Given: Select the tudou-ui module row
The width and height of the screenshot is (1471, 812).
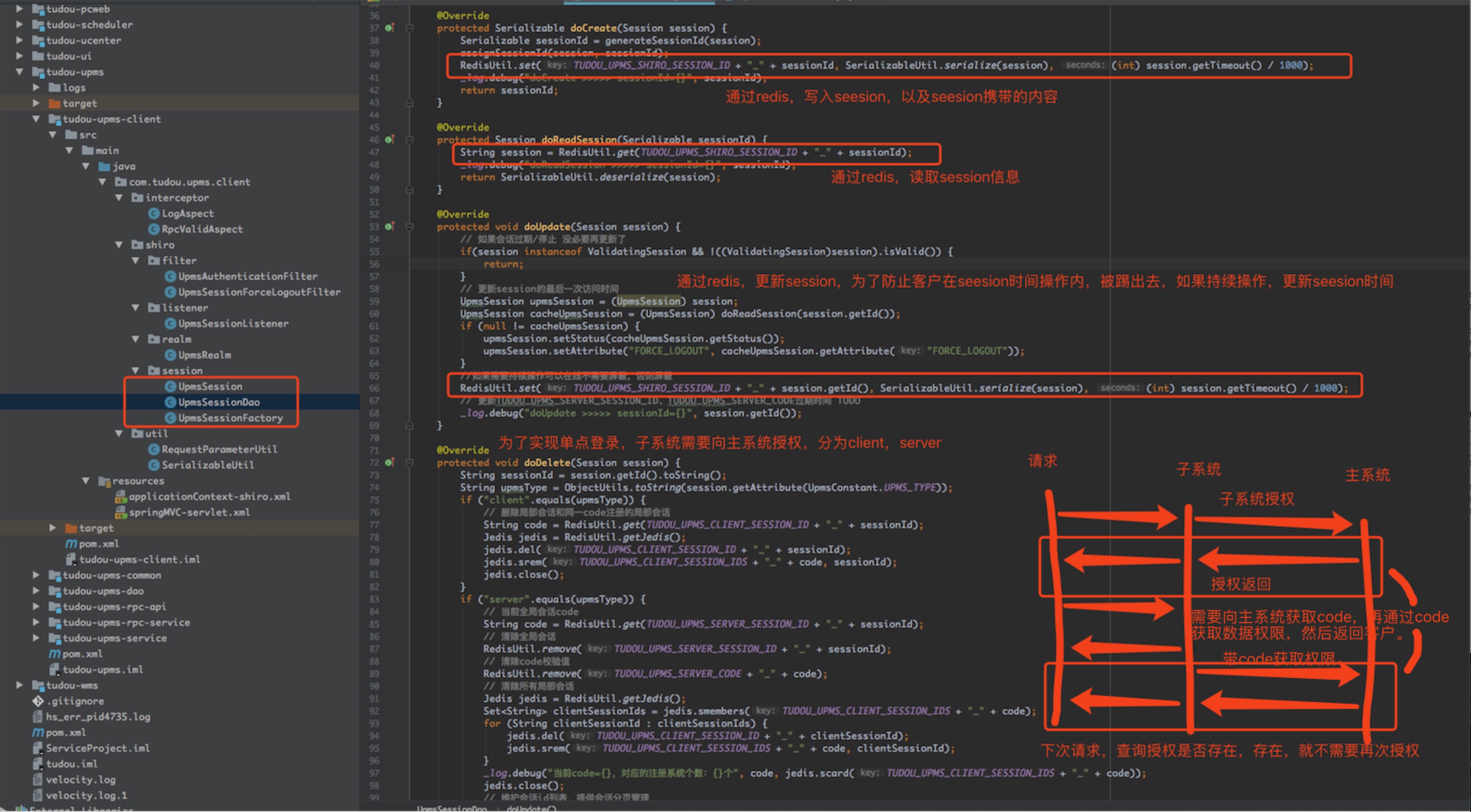Looking at the screenshot, I should click(179, 56).
